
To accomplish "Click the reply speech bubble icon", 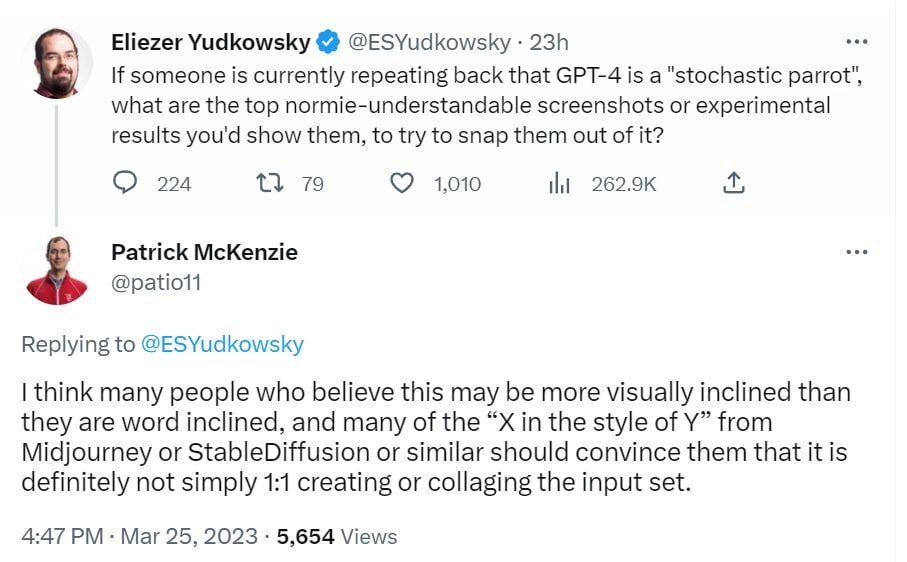I will point(125,183).
